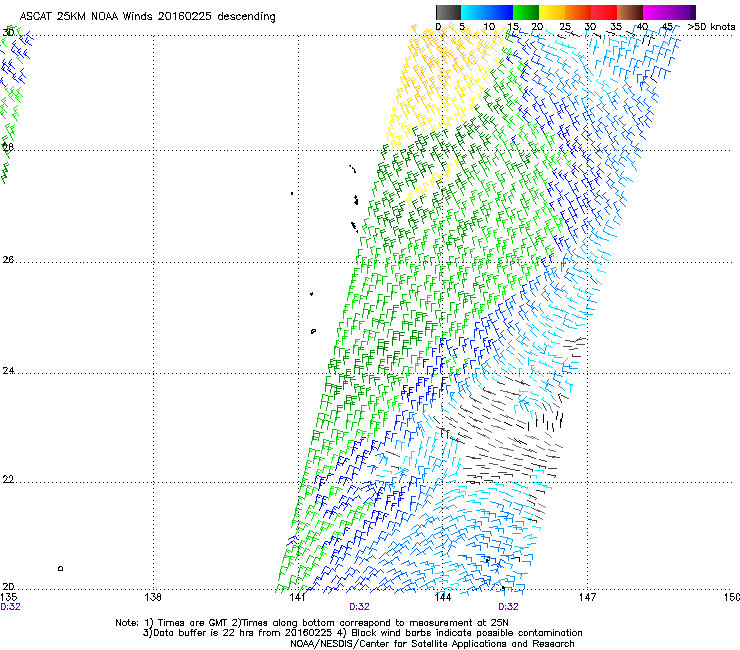The width and height of the screenshot is (740, 650).
Task: Click the latitude label "28" on left axis
Action: pos(8,147)
